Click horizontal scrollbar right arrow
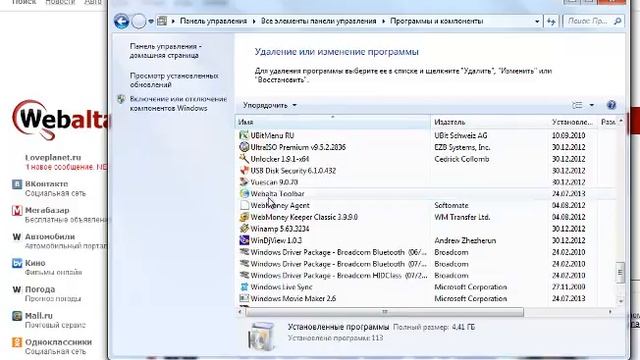This screenshot has height=360, width=640. [x=610, y=312]
